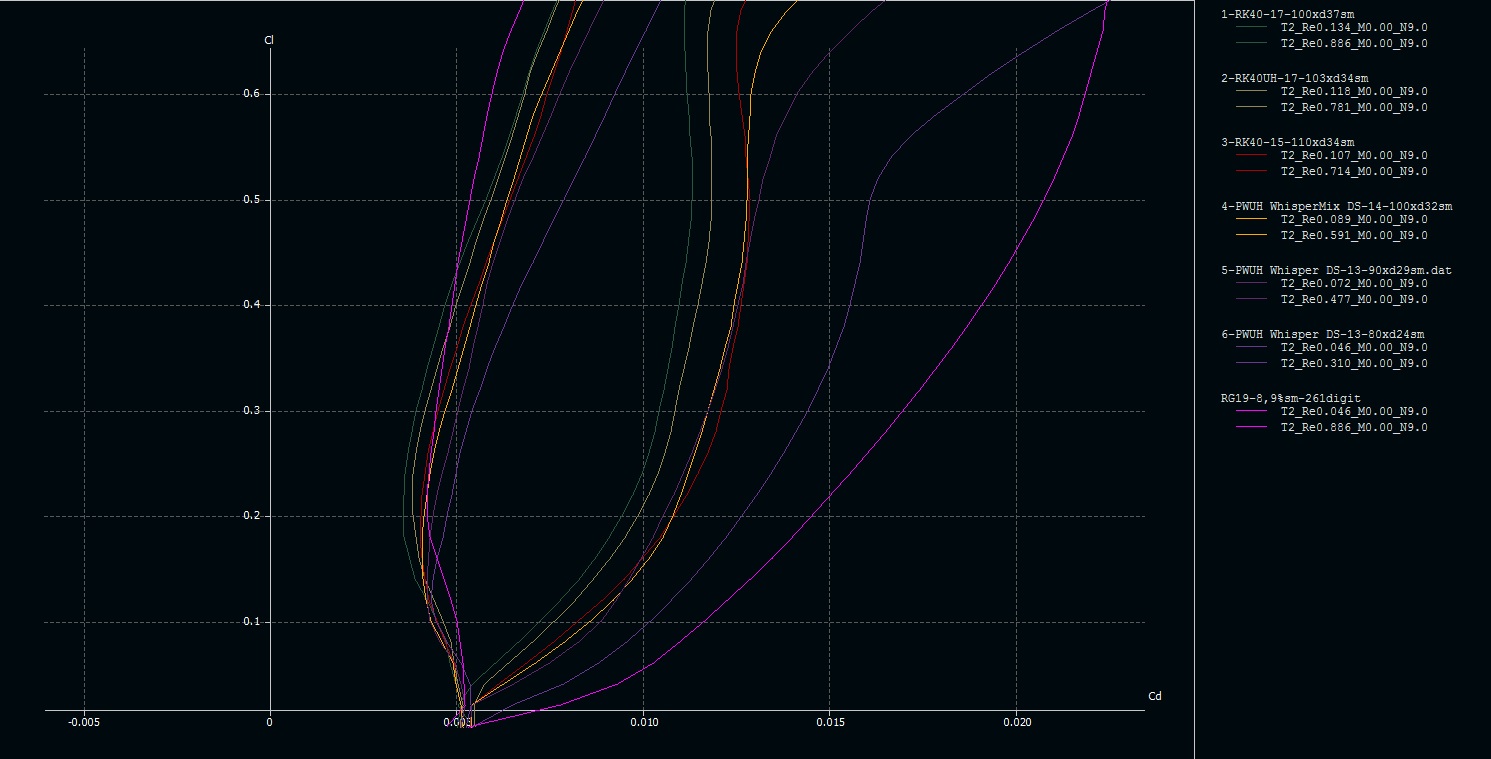
Task: Click the 4-PWUH WhisperMix DS-14-100xd32sm heading
Action: click(1336, 206)
